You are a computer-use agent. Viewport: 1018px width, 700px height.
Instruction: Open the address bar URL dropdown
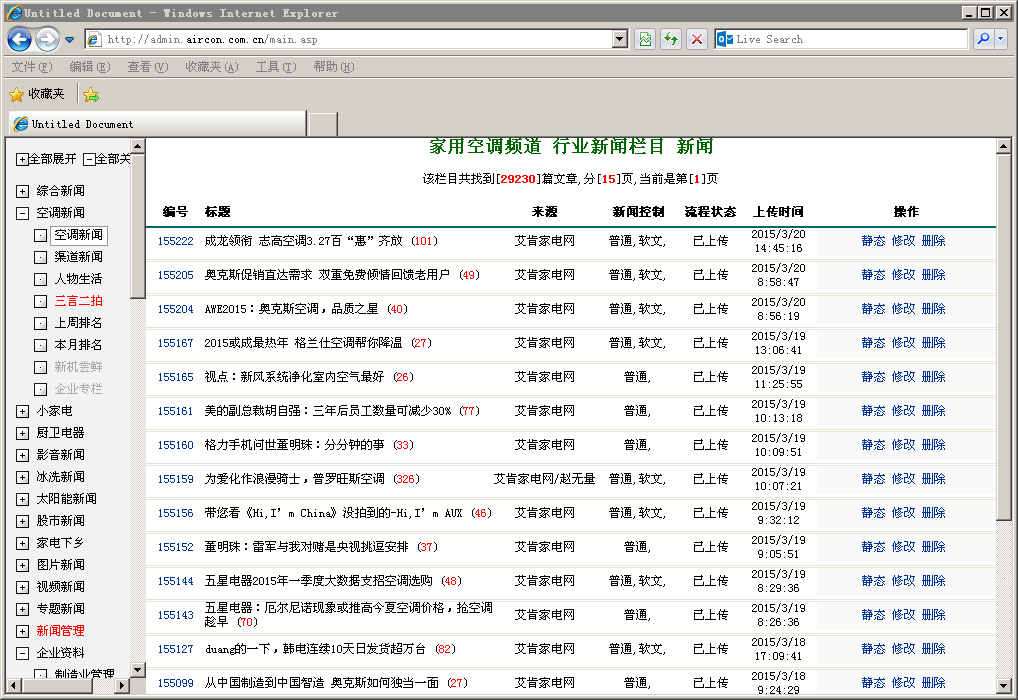[x=620, y=40]
